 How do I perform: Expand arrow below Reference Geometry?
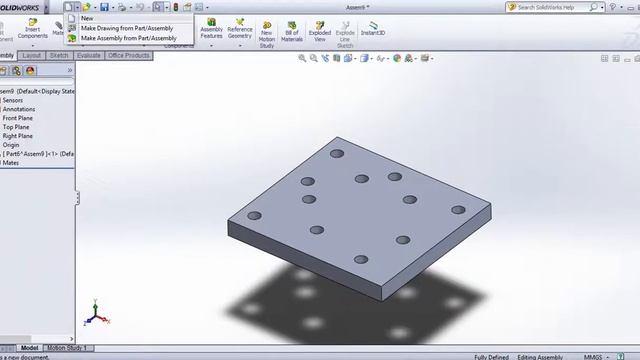point(240,45)
